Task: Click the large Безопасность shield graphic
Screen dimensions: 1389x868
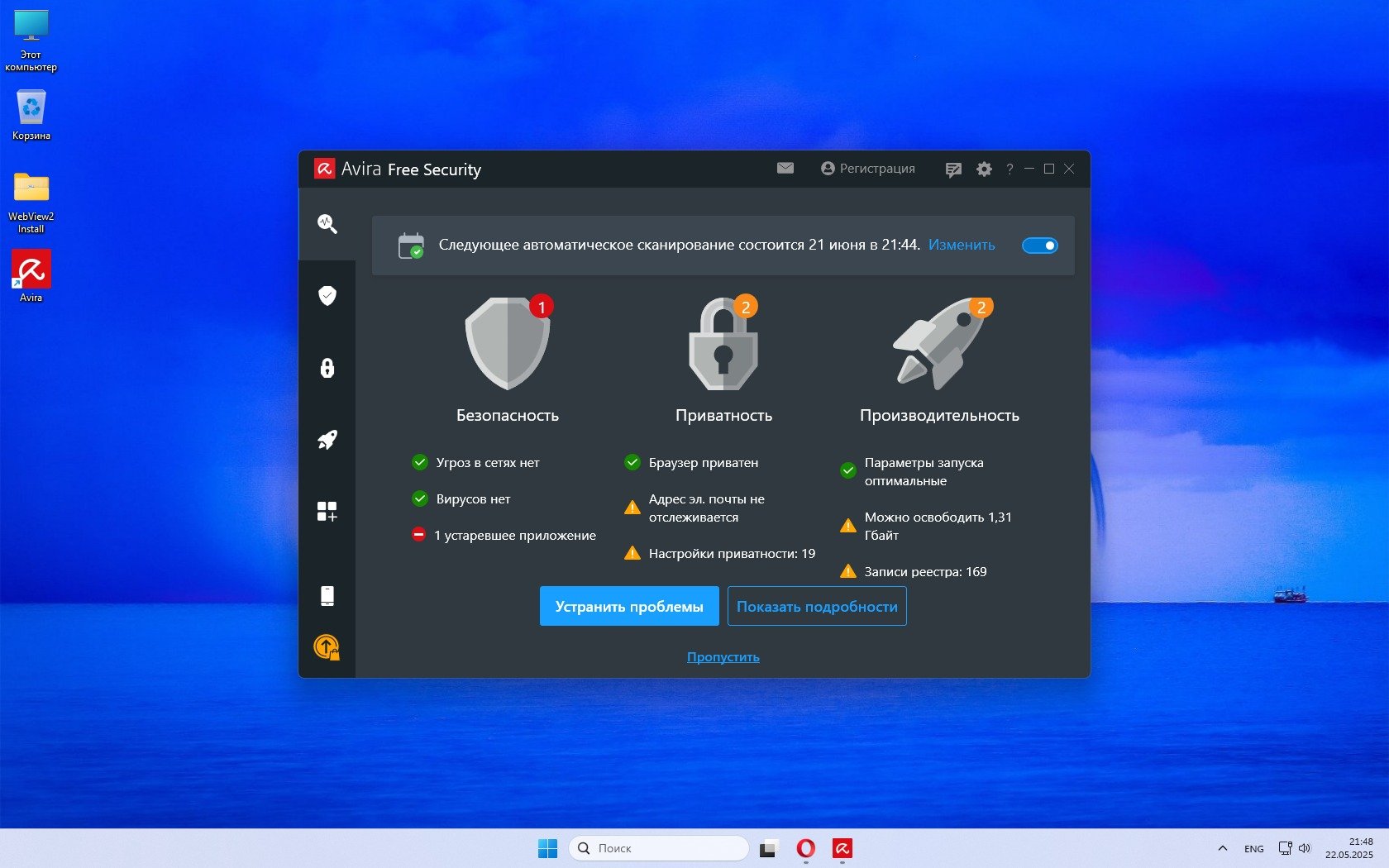Action: click(x=507, y=344)
